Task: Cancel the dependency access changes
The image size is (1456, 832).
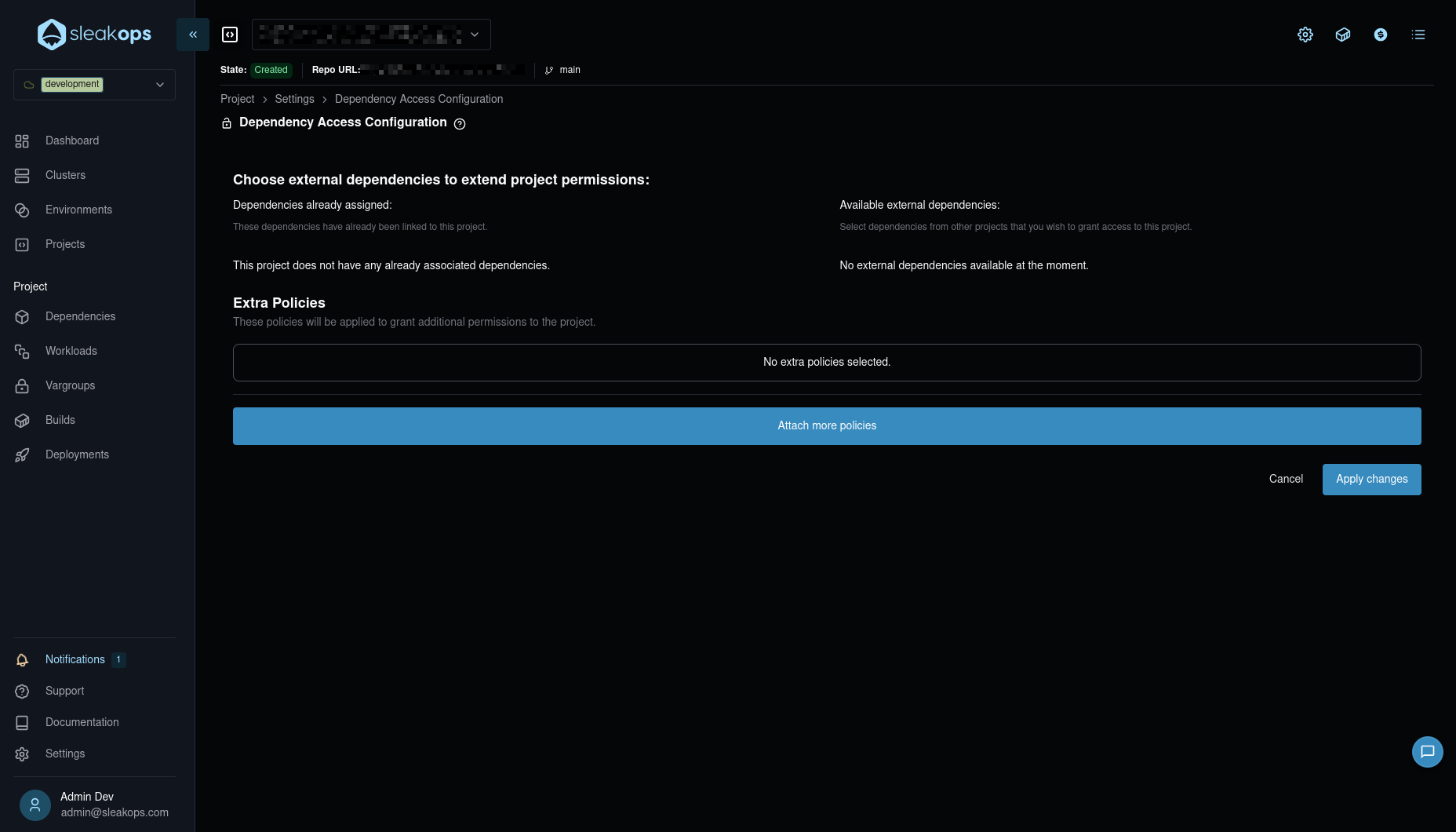Action: (1286, 479)
